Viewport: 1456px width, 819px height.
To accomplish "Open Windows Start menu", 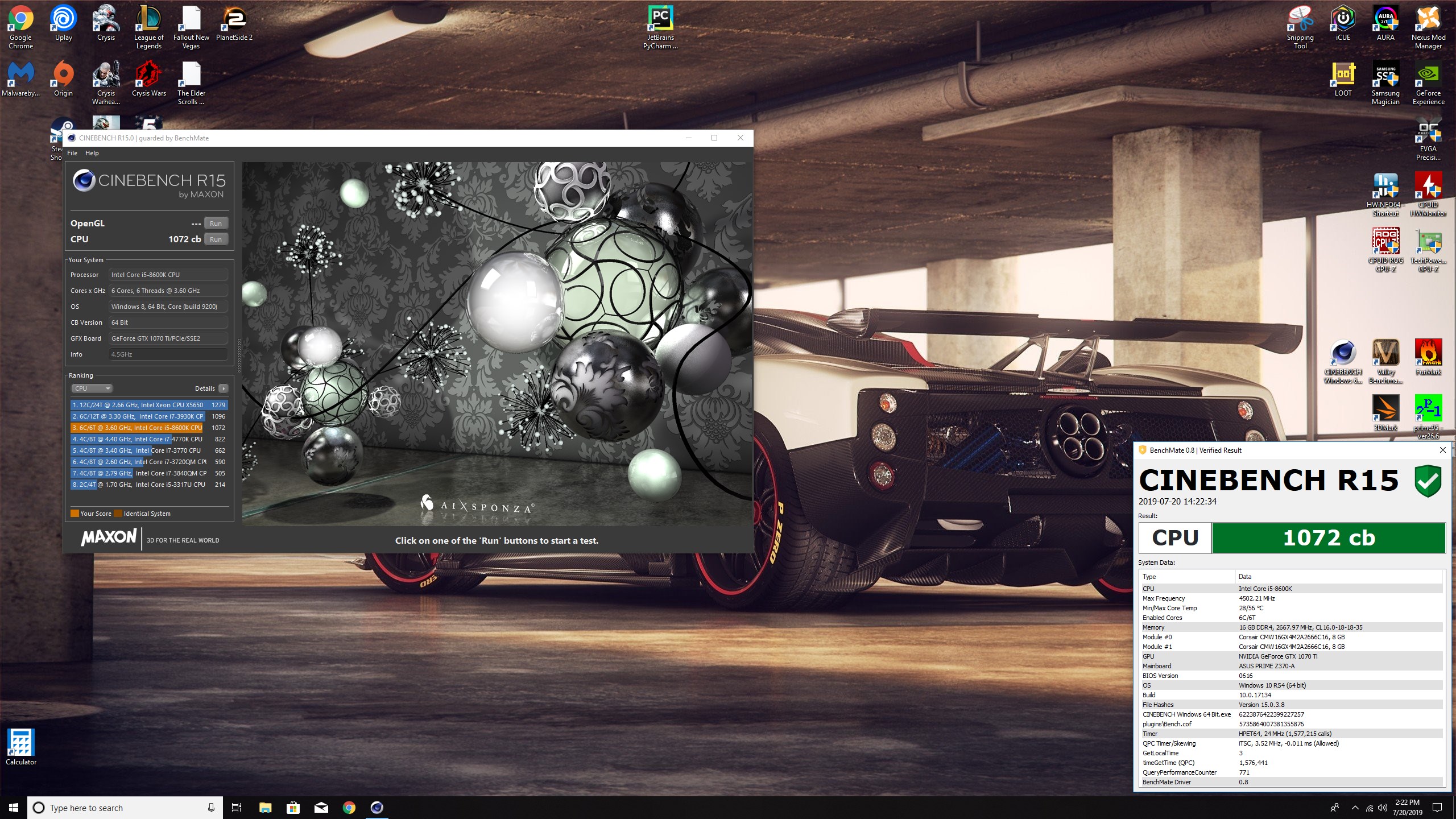I will point(14,808).
